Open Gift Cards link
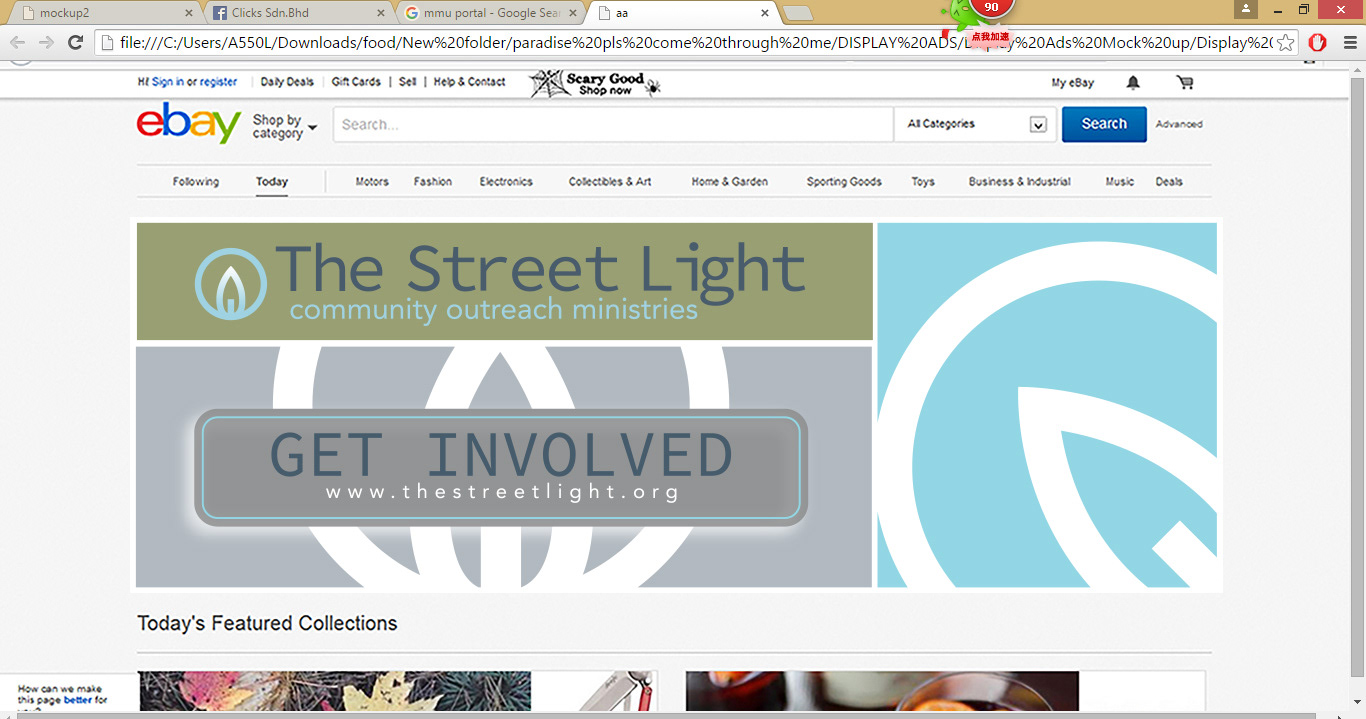 coord(356,82)
